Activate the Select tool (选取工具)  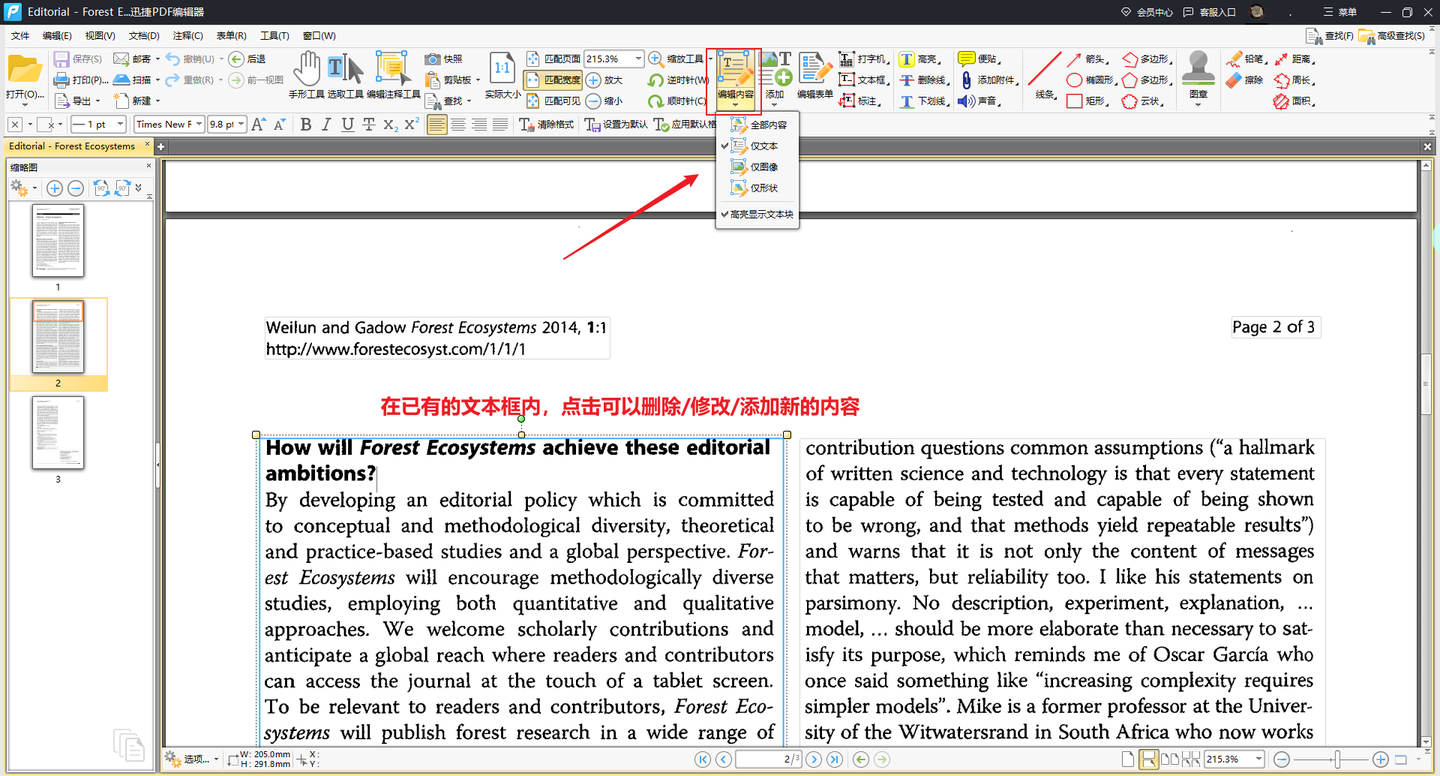coord(345,76)
